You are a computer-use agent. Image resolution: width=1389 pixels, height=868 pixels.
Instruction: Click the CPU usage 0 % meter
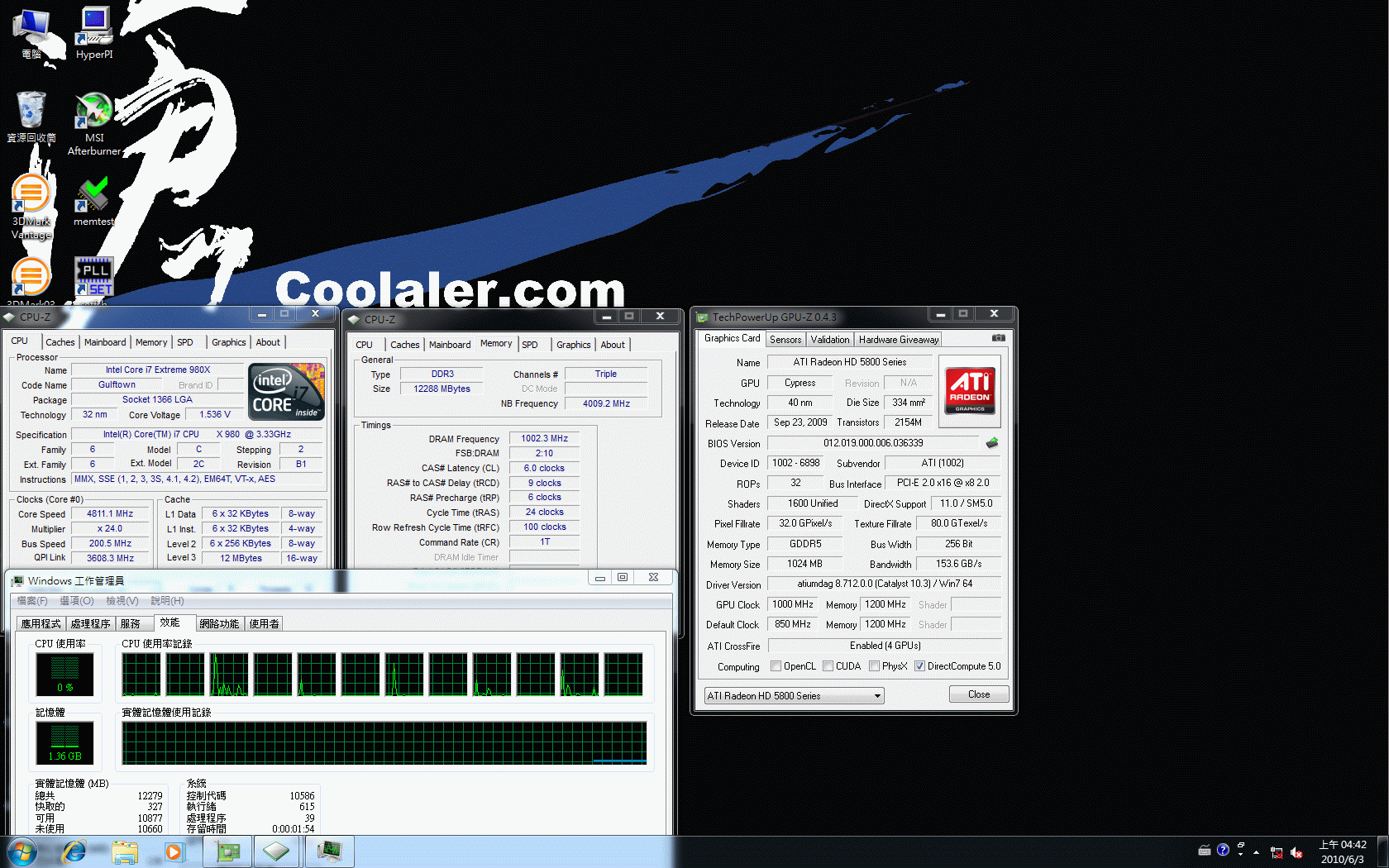tap(64, 674)
